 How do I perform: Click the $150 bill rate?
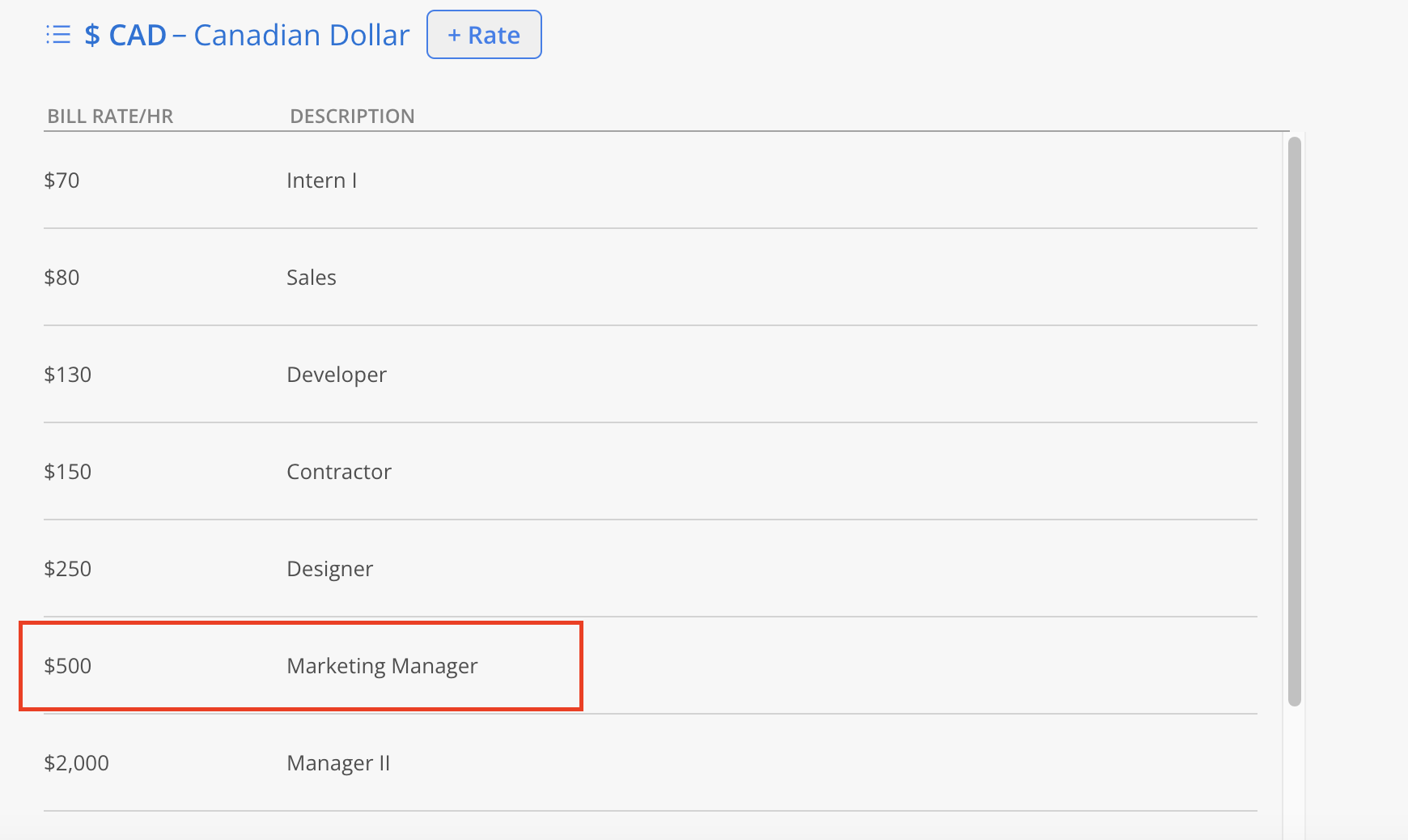68,472
